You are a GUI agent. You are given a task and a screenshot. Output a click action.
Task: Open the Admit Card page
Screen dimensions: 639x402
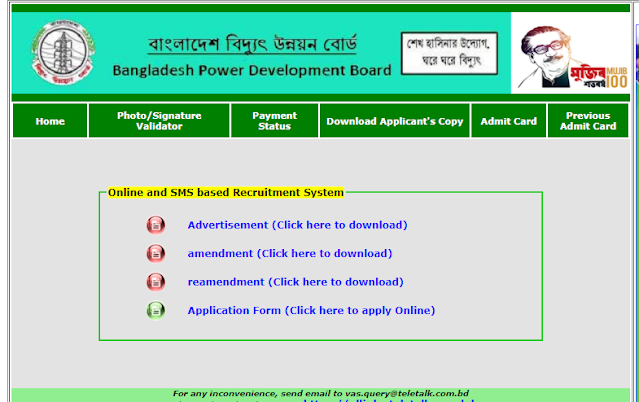pyautogui.click(x=509, y=121)
